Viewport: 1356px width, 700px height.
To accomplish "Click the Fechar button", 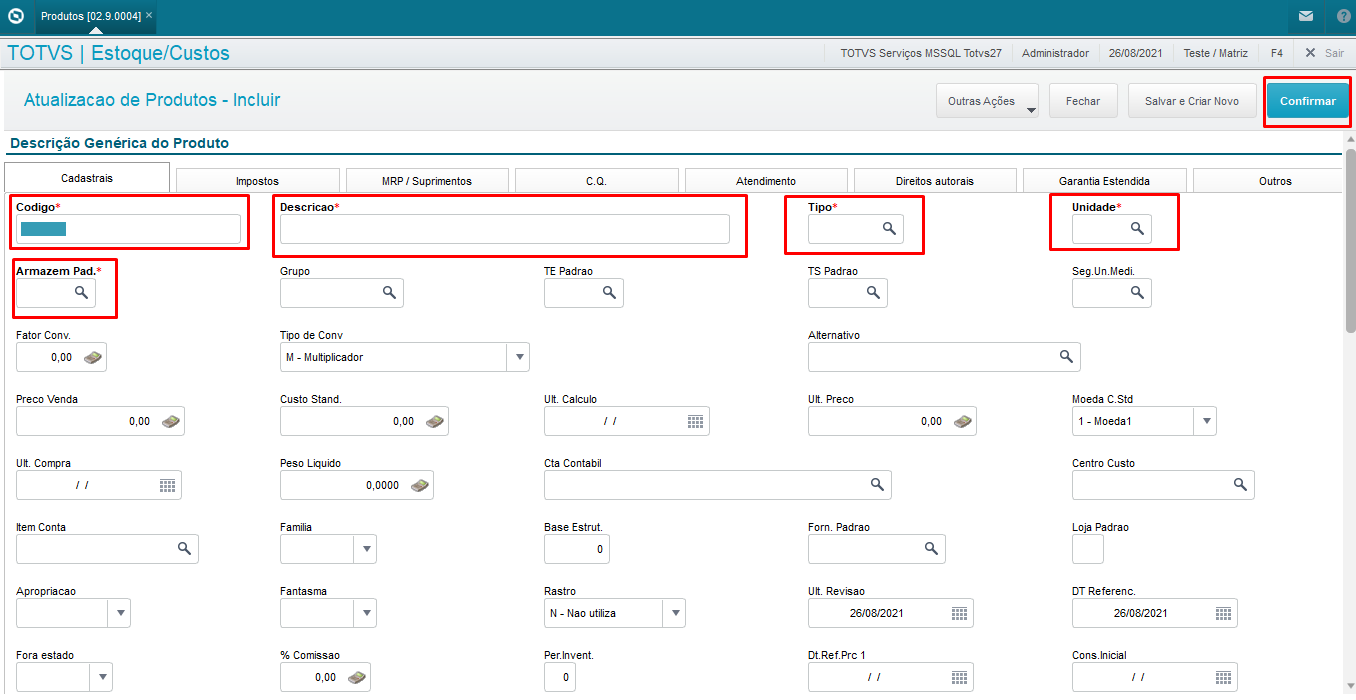I will (1083, 101).
